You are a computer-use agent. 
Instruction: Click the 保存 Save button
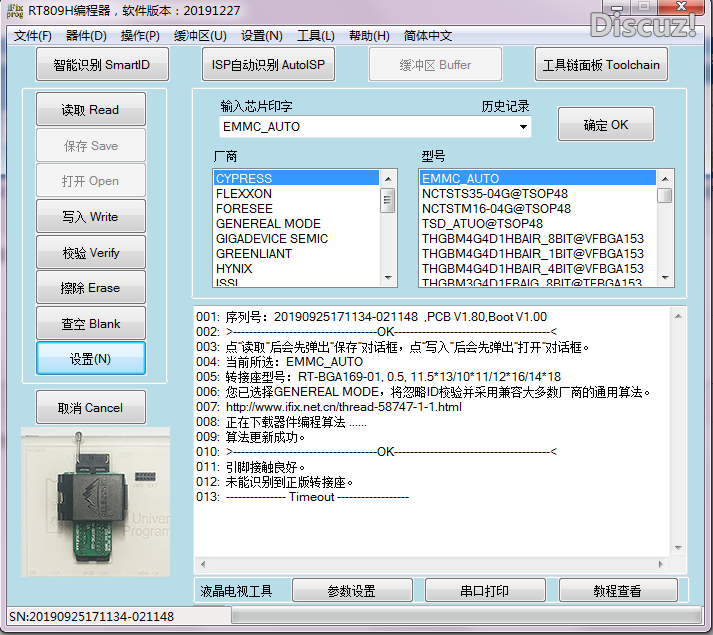point(90,145)
